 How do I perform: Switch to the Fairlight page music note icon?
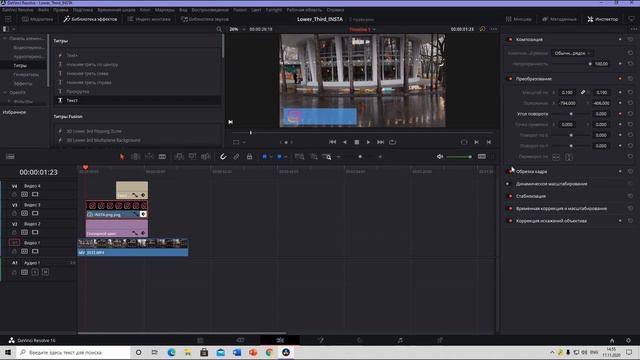[x=400, y=340]
